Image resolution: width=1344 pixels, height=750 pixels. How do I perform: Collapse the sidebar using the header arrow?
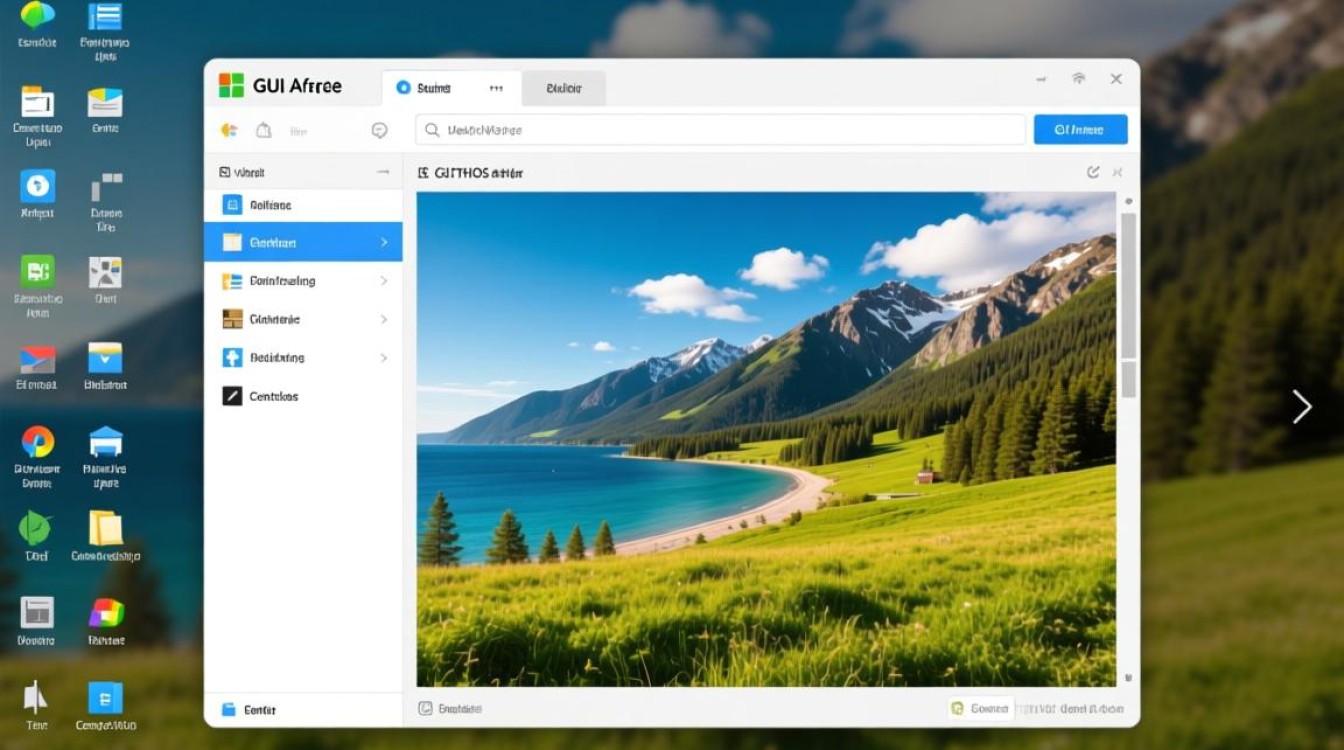(383, 172)
